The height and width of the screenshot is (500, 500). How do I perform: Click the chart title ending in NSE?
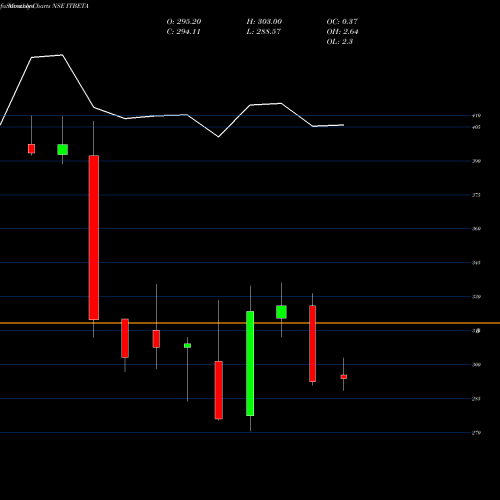click(x=44, y=6)
